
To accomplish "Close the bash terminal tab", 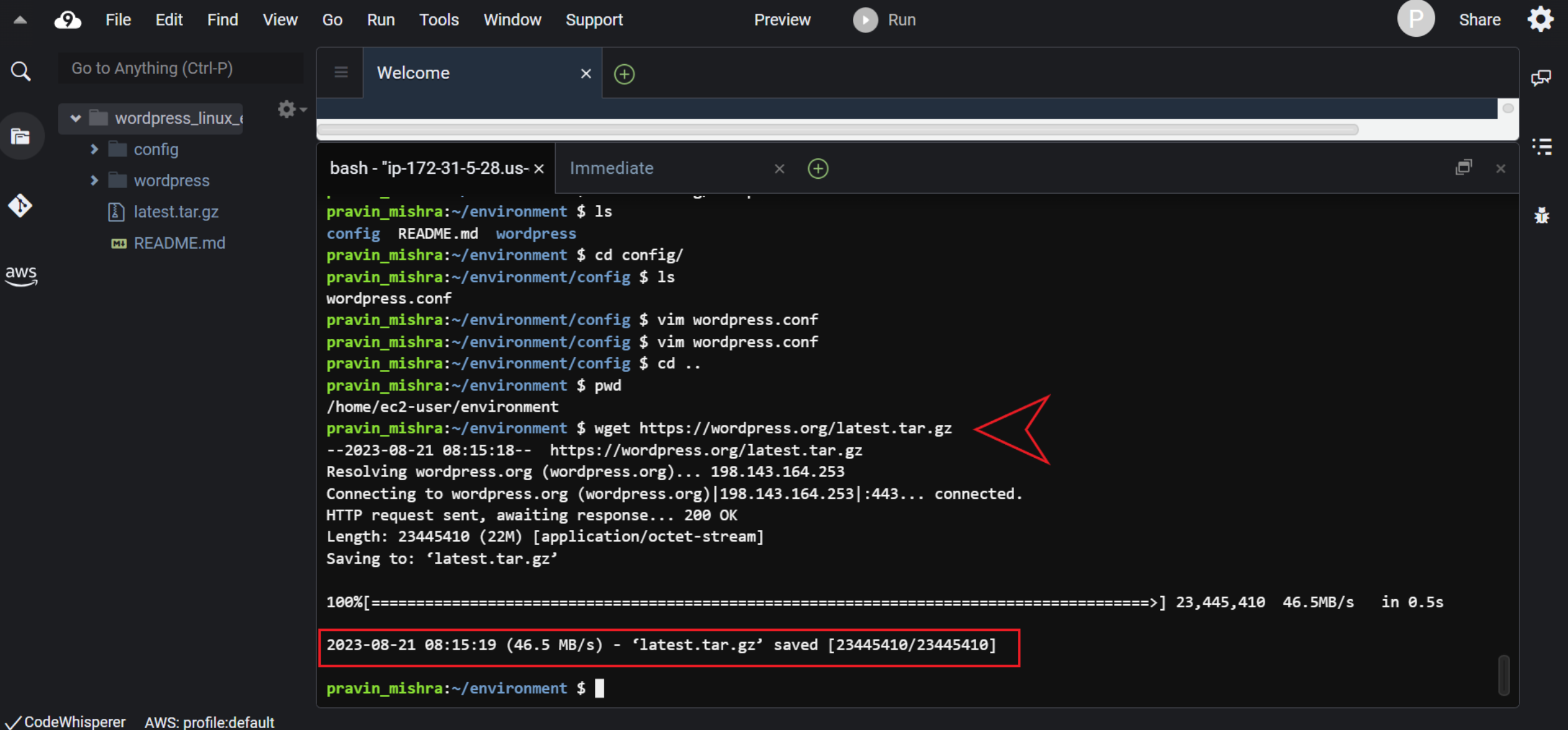I will click(x=539, y=169).
